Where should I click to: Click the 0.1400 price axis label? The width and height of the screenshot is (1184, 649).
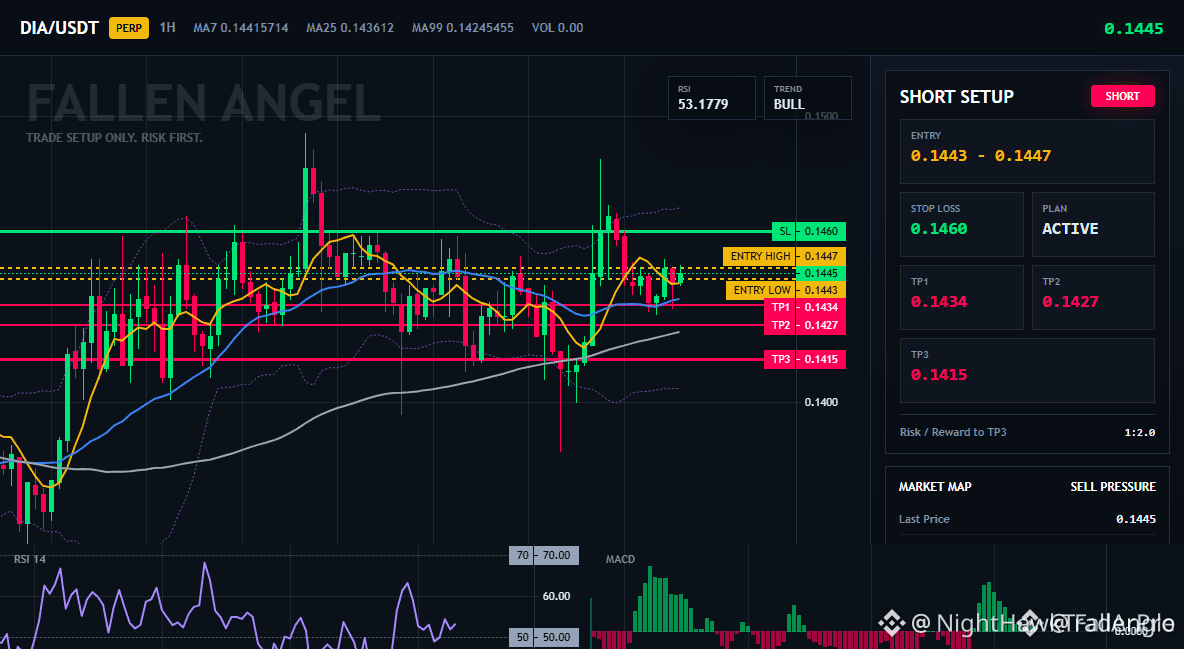point(821,403)
